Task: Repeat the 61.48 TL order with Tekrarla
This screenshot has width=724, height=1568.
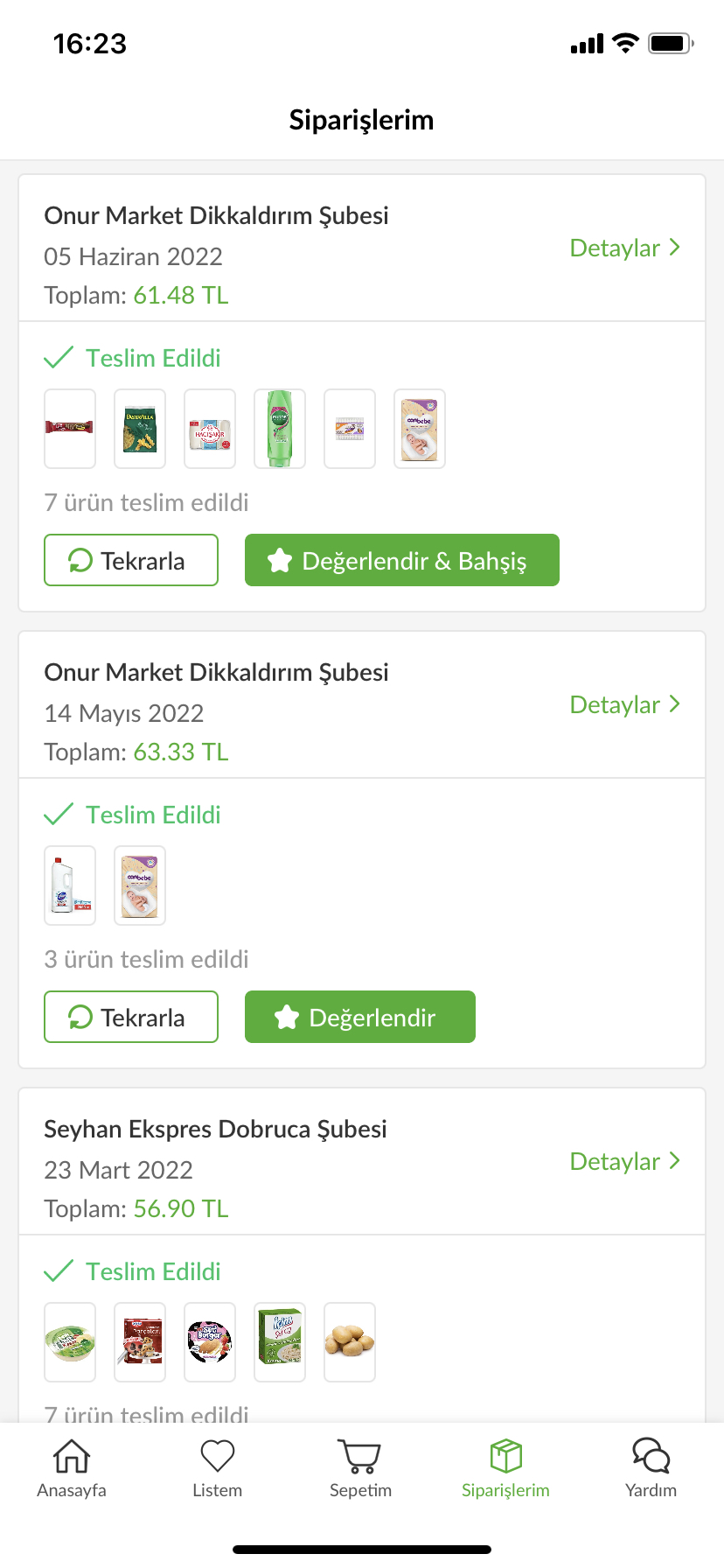Action: [131, 560]
